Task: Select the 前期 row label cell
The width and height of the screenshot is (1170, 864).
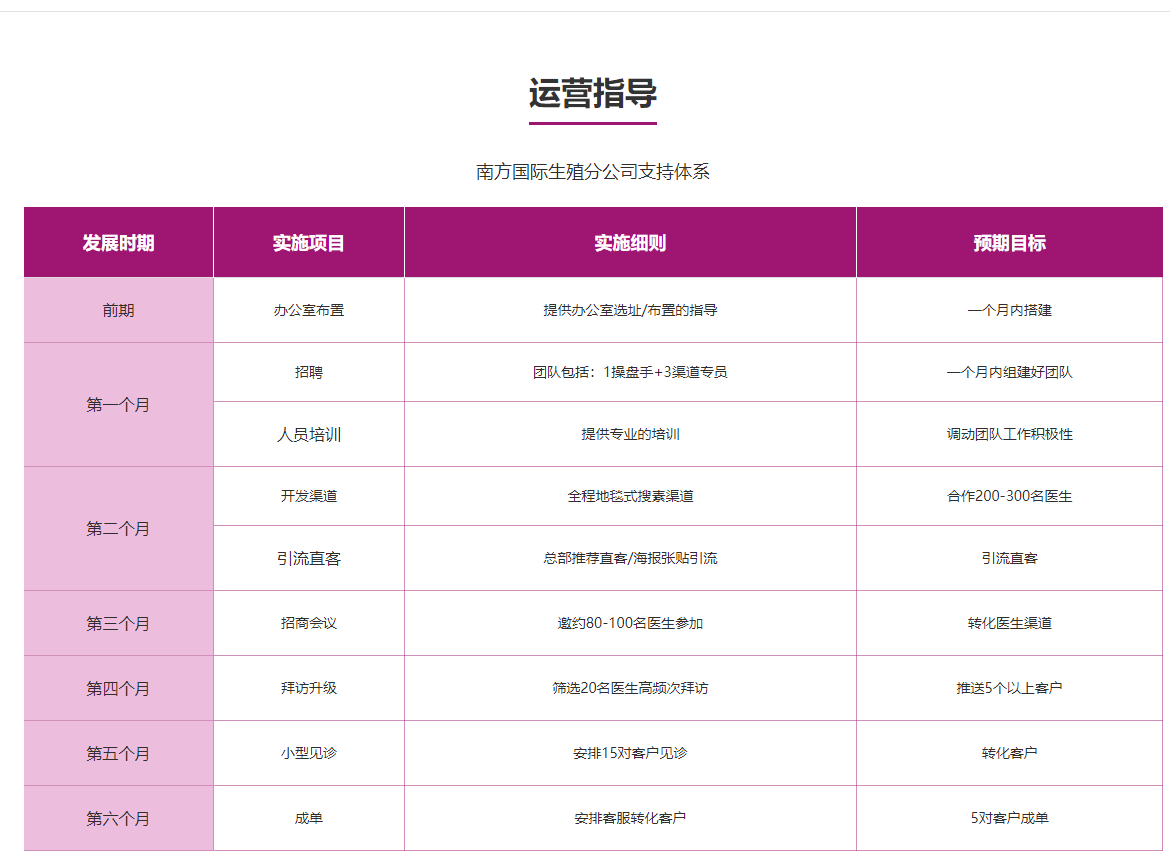Action: pos(117,310)
